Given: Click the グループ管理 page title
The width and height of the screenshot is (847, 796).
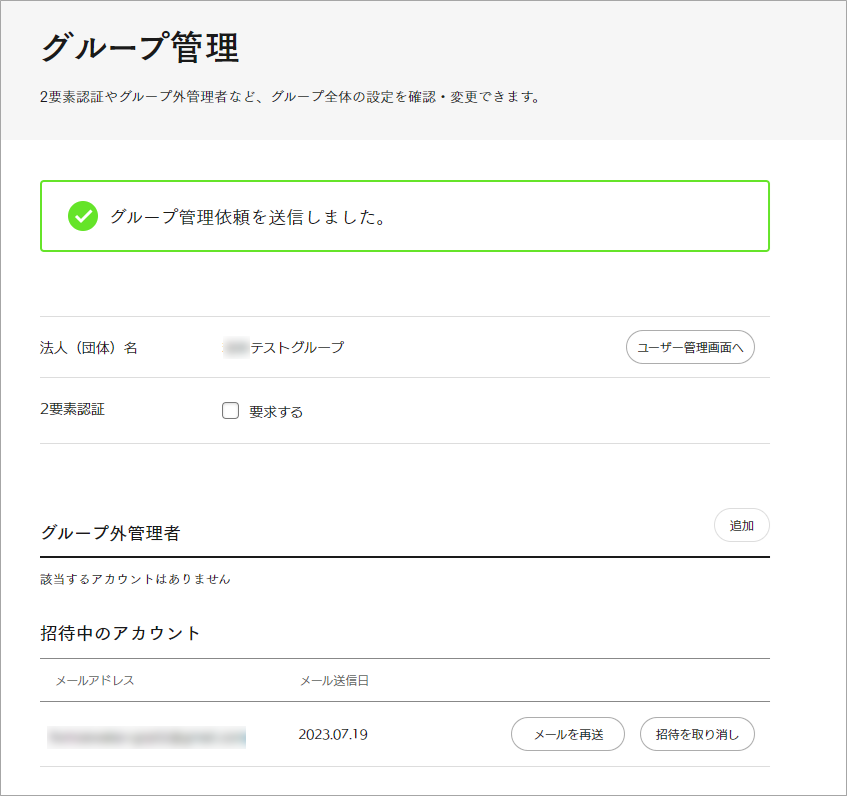Looking at the screenshot, I should click(x=140, y=48).
